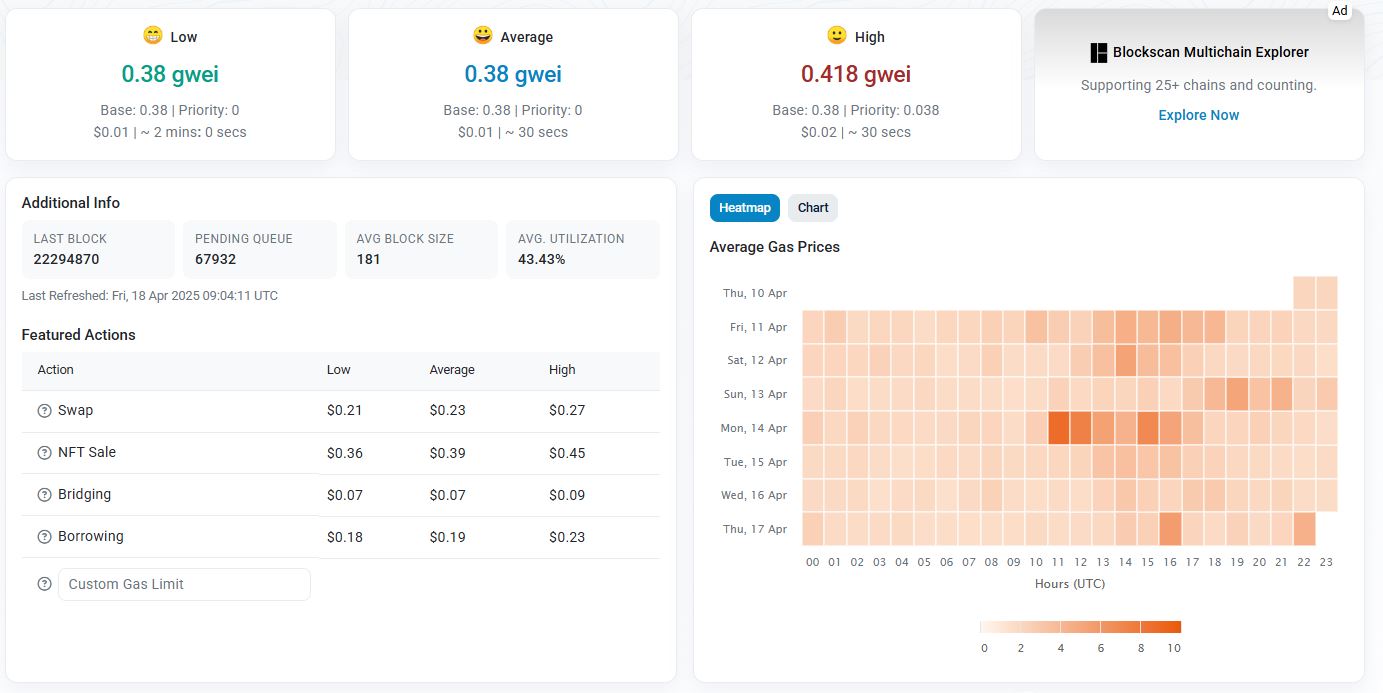Switch to the Chart tab
1383x693 pixels.
[x=813, y=208]
